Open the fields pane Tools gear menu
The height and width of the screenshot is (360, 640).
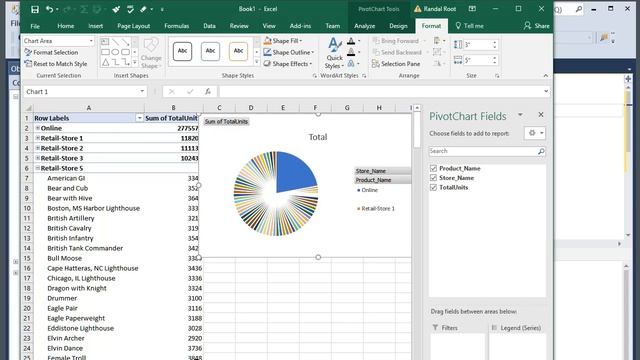535,133
